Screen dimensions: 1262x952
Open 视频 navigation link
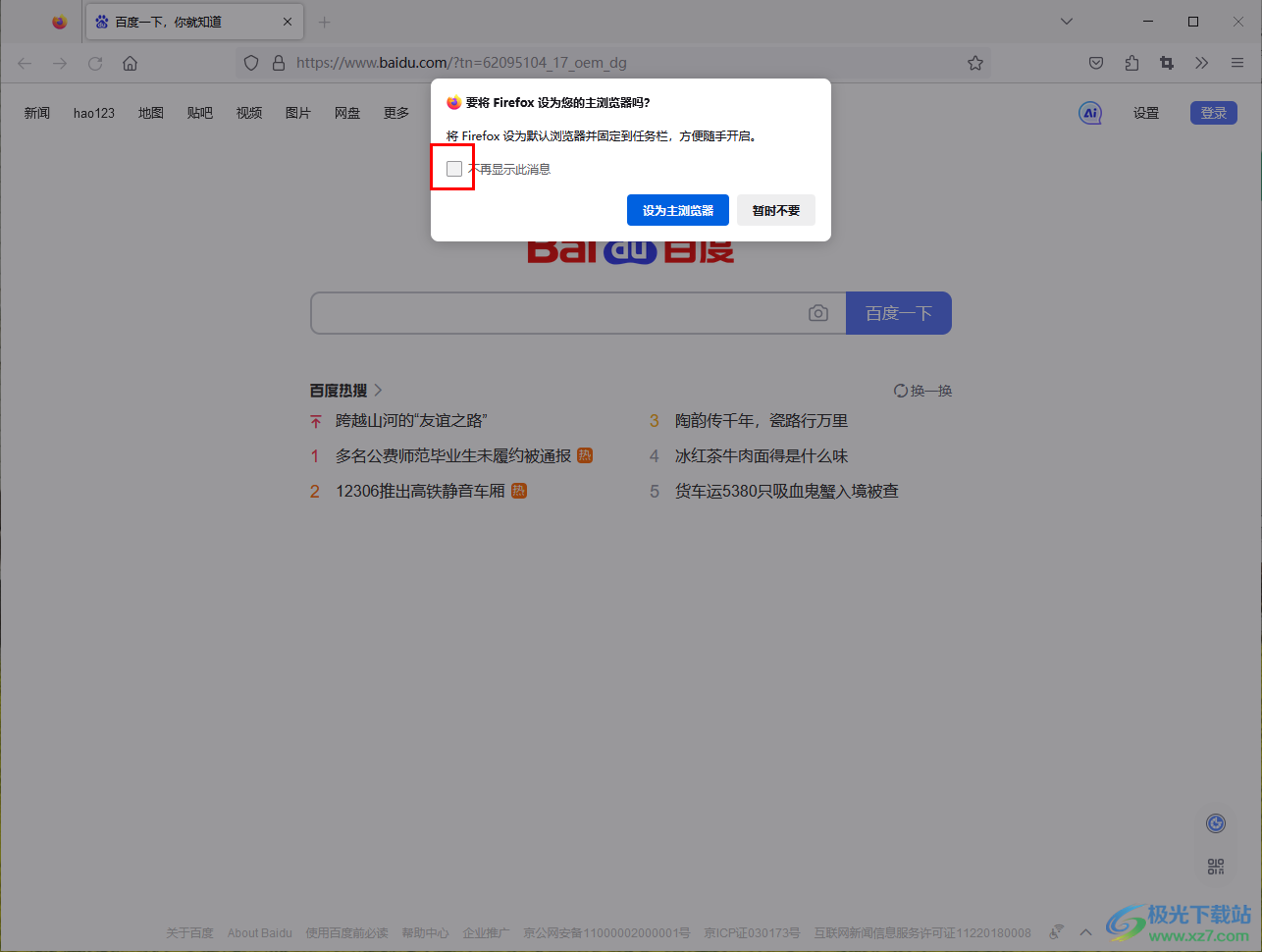[249, 113]
